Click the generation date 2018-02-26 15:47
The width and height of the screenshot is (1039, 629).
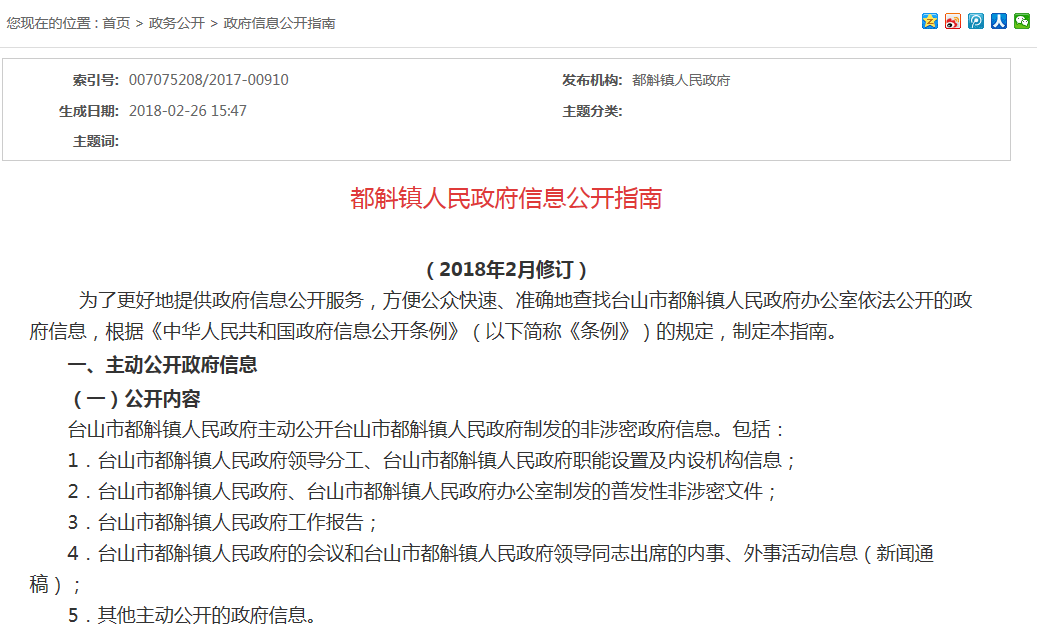[x=188, y=111]
